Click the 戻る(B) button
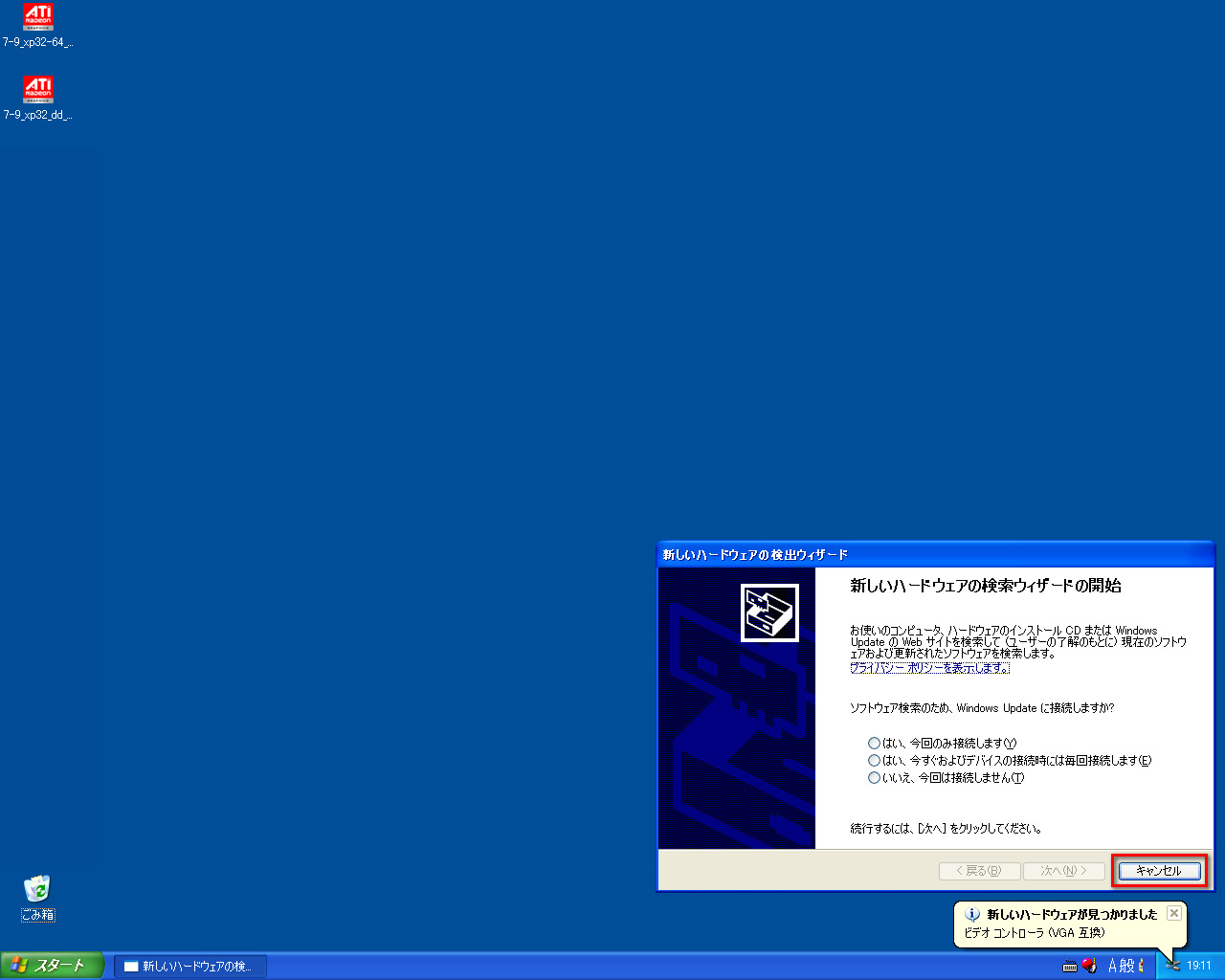The height and width of the screenshot is (980, 1225). pyautogui.click(x=979, y=871)
